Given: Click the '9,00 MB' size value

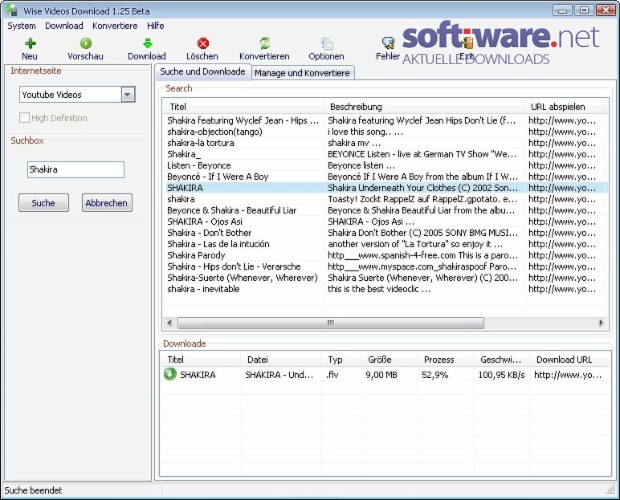Looking at the screenshot, I should pos(381,375).
